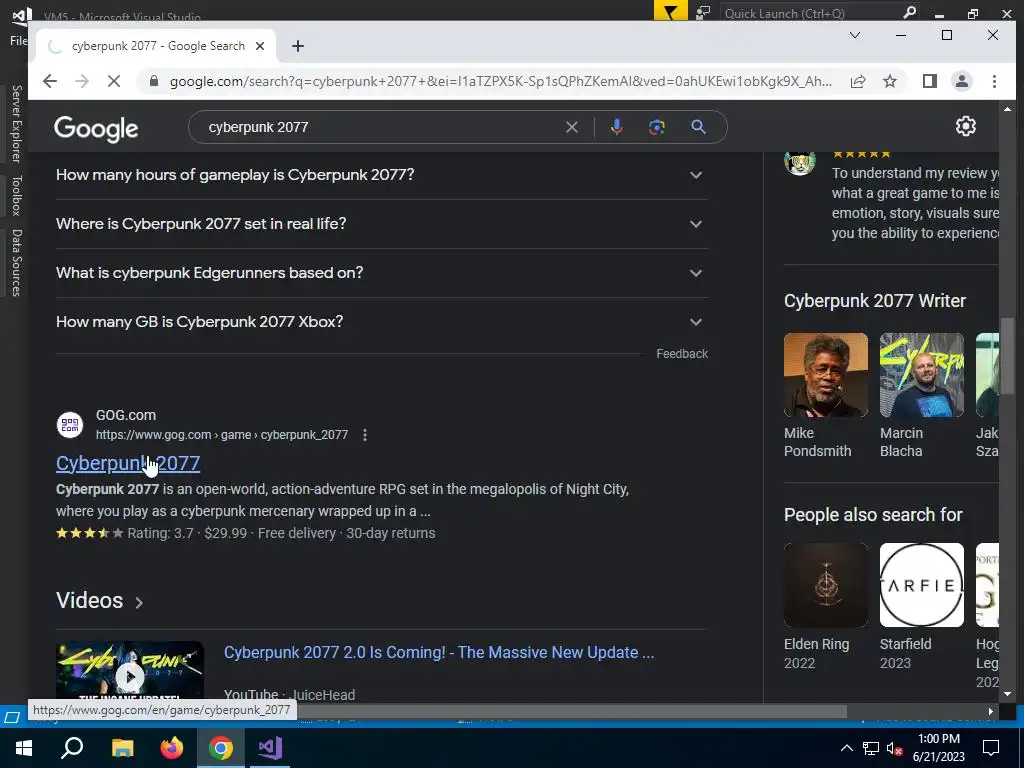The width and height of the screenshot is (1024, 768).
Task: Clear the Google search box text
Action: pos(572,127)
